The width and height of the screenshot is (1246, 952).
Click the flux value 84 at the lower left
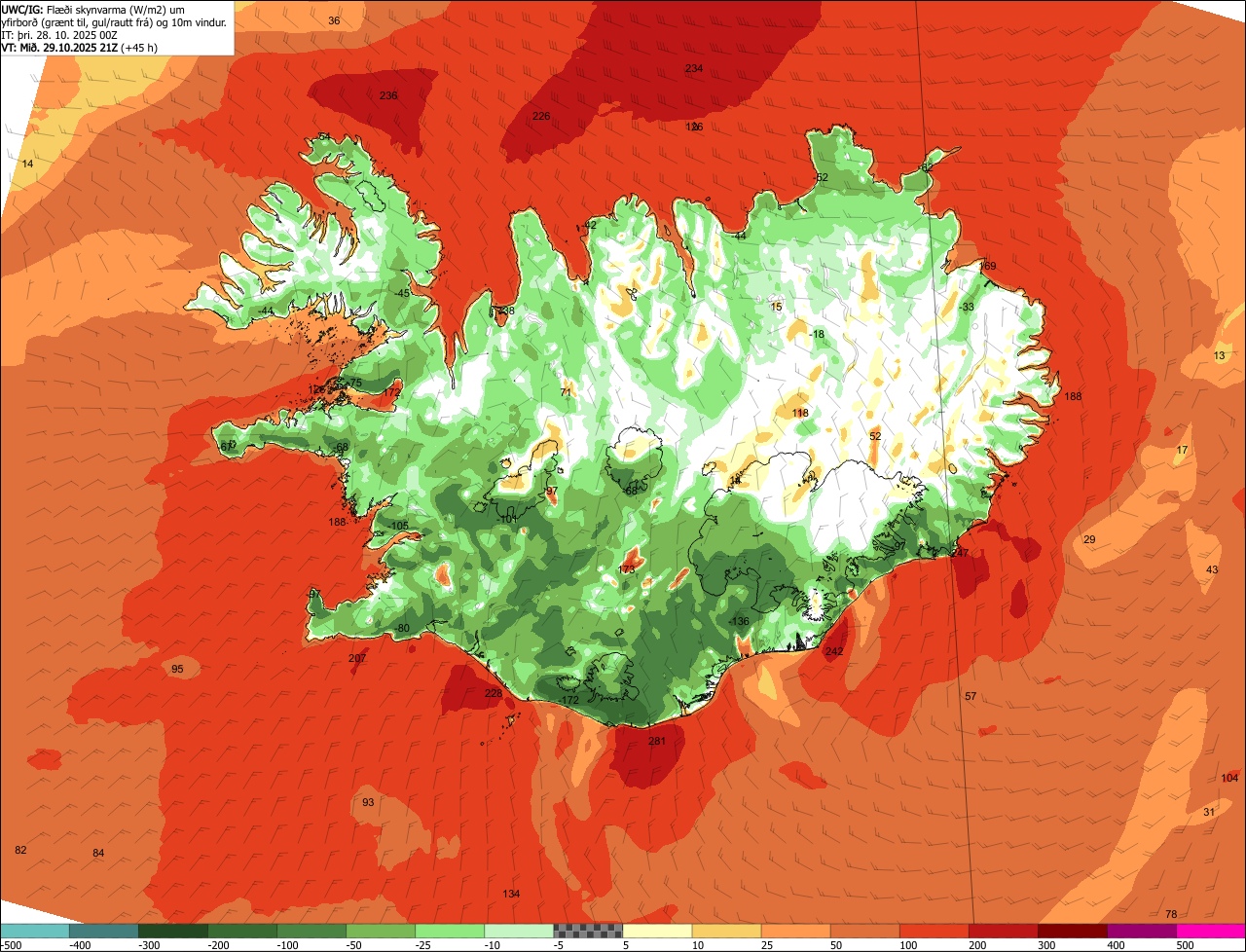(x=98, y=853)
